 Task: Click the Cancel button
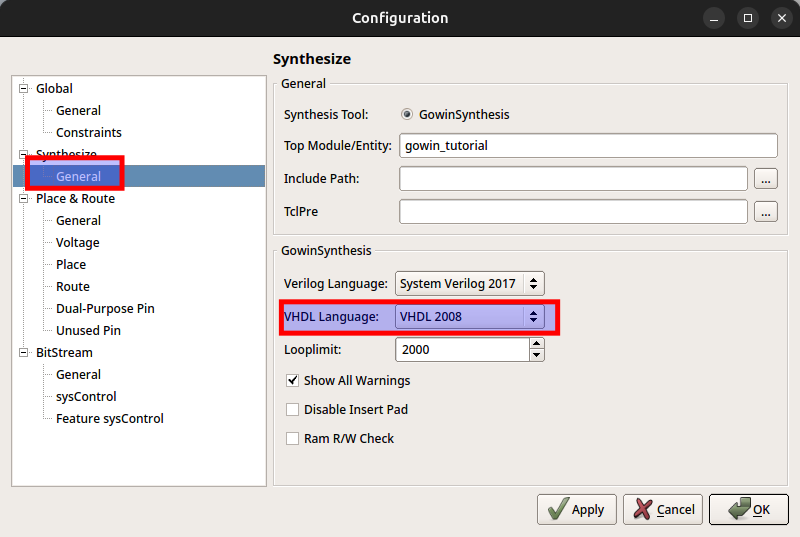coord(663,509)
